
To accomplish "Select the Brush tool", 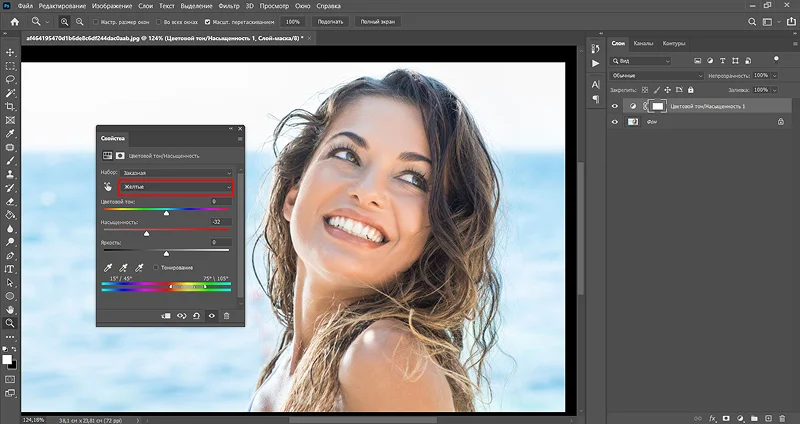I will 10,161.
